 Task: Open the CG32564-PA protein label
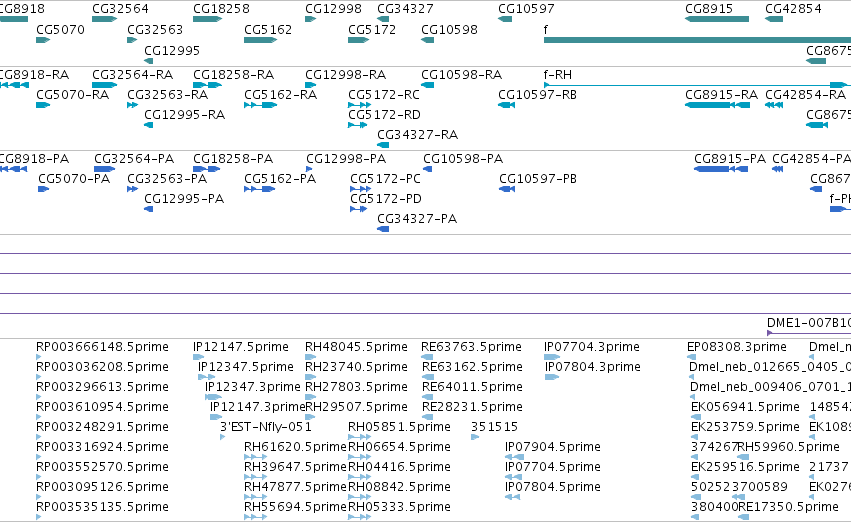click(134, 158)
